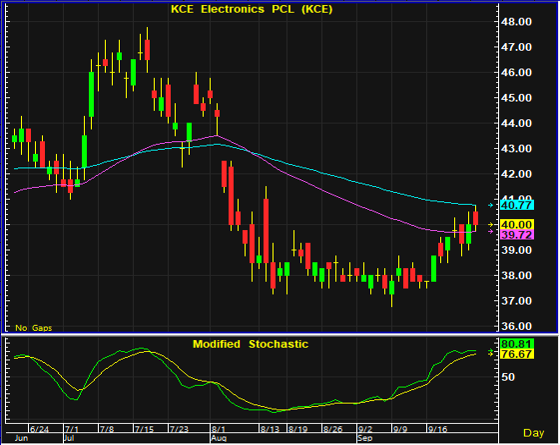Click the 8/19 date marker
The image size is (560, 445).
tap(298, 429)
